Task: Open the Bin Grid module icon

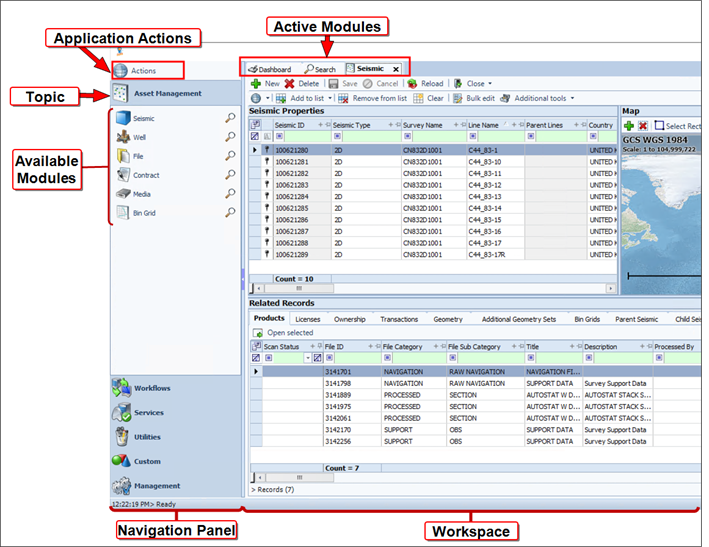Action: (123, 212)
